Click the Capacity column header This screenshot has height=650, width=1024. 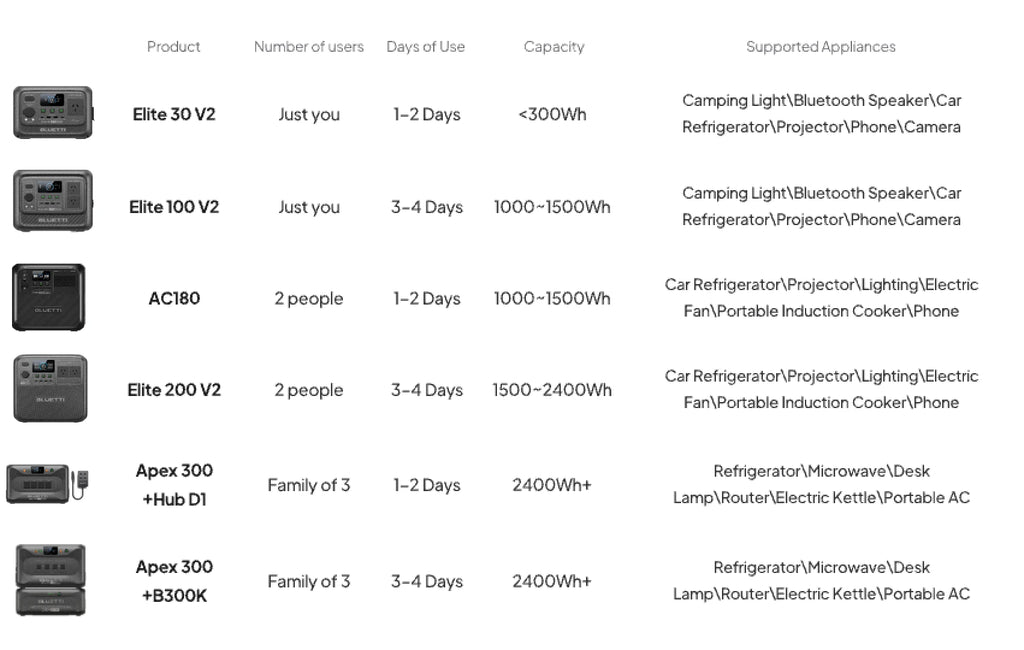pyautogui.click(x=554, y=47)
